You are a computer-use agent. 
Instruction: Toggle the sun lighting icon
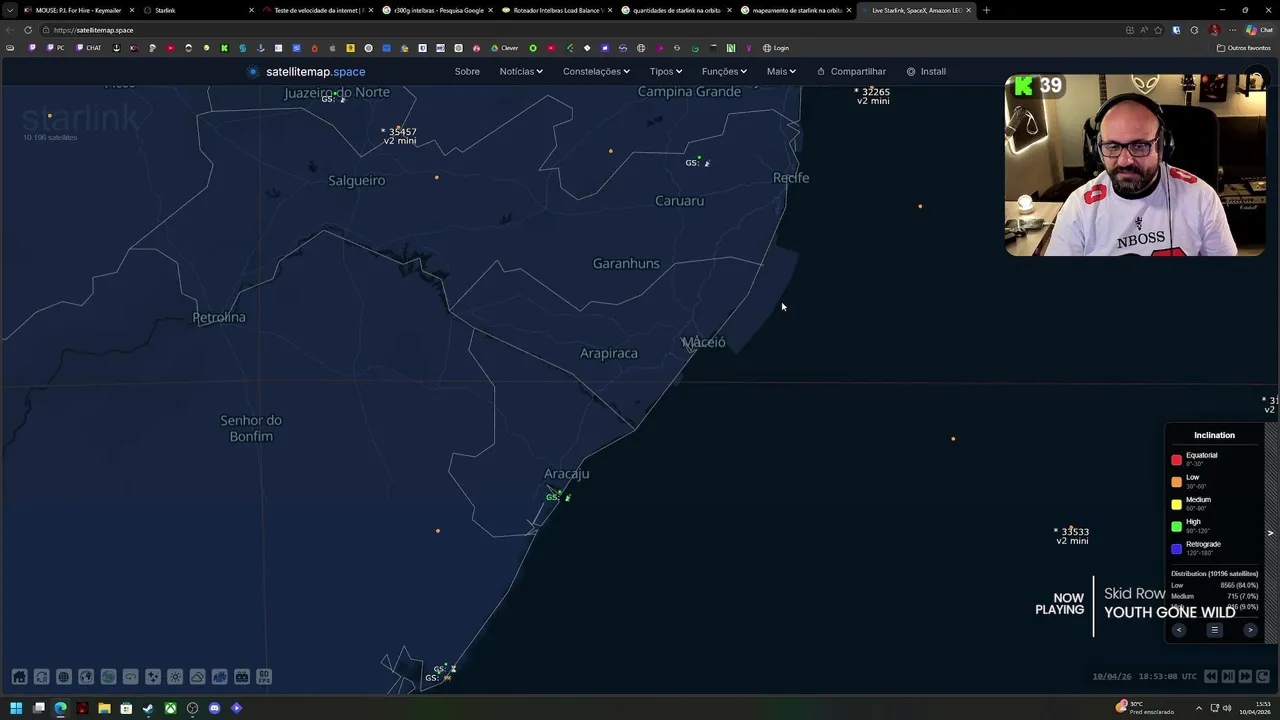click(175, 677)
